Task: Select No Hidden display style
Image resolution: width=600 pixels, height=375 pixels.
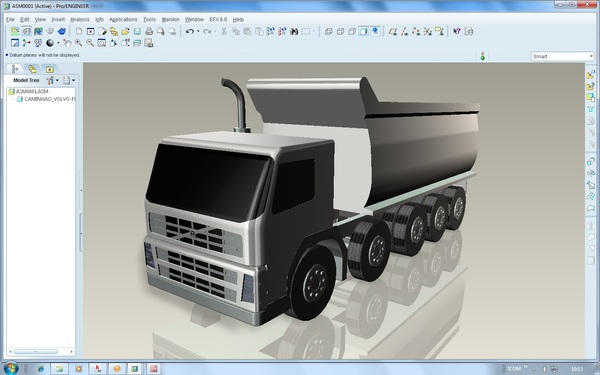Action: (x=352, y=31)
